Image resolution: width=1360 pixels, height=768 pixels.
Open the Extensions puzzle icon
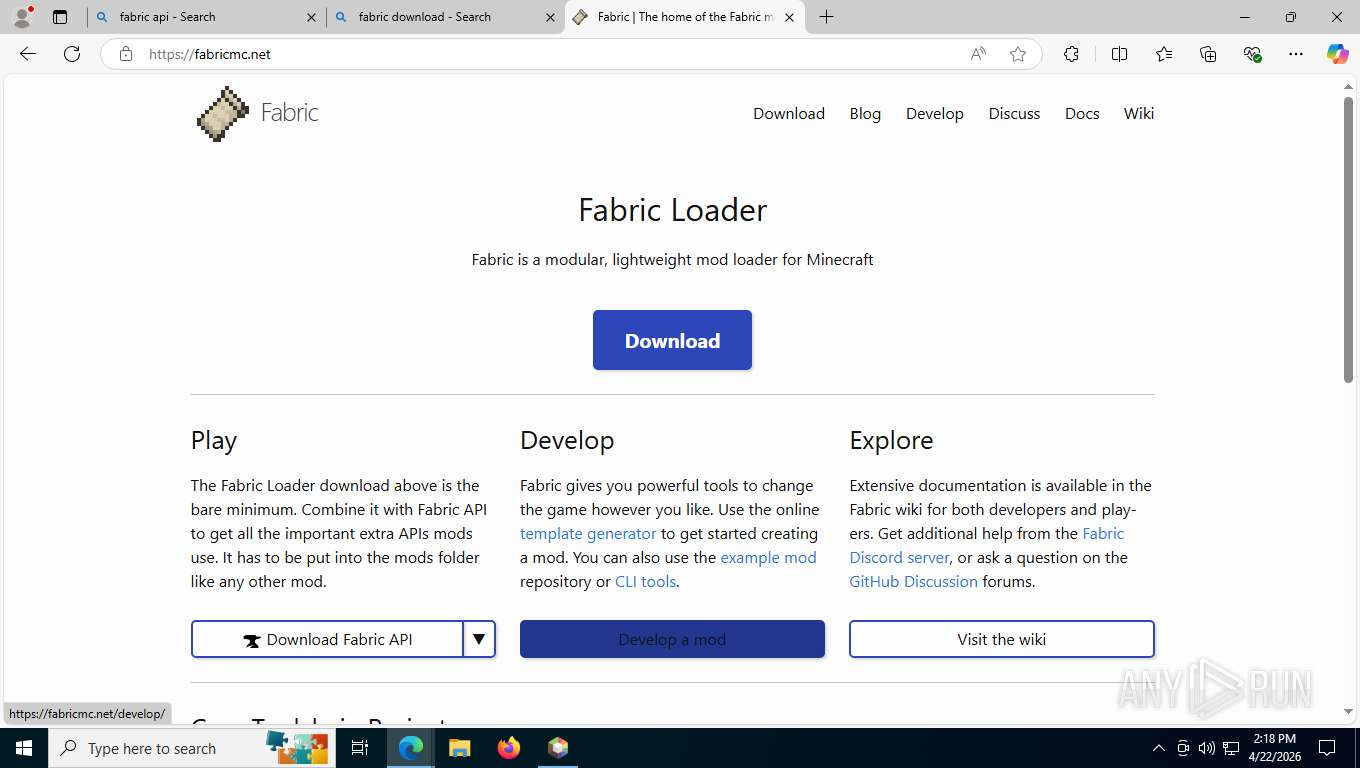pos(1071,54)
